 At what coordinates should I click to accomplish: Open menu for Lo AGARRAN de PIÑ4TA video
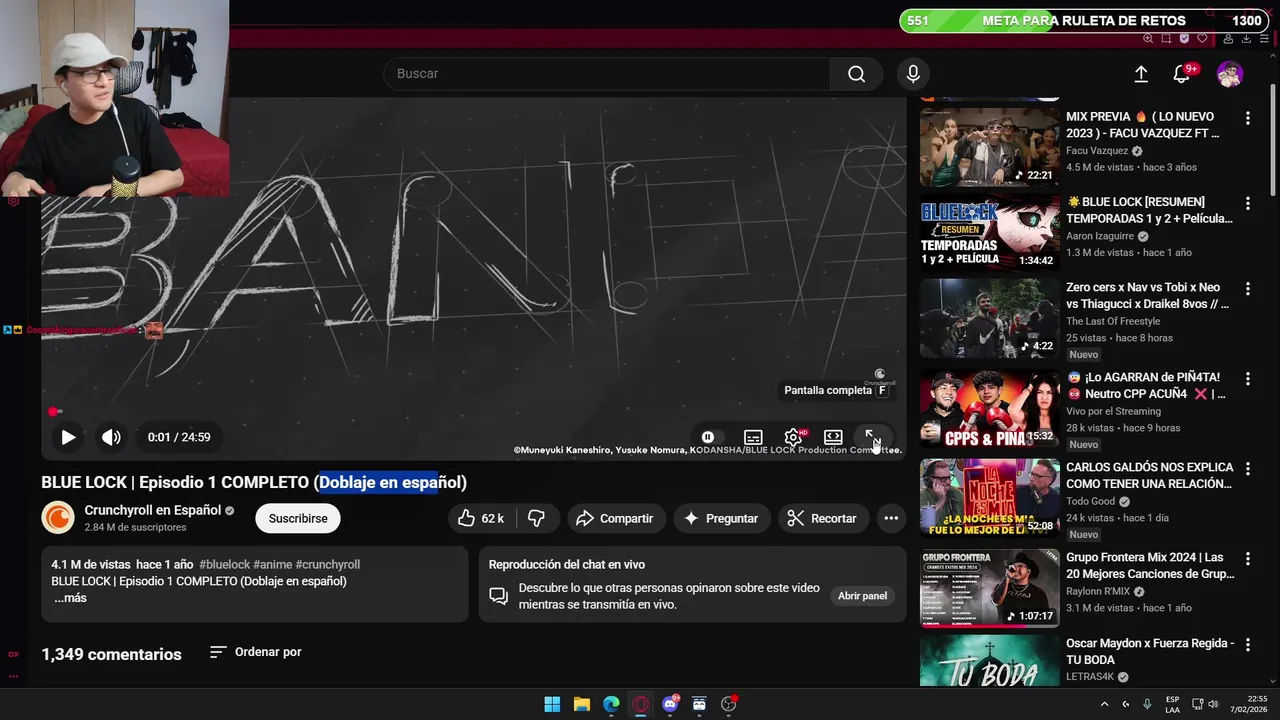click(1247, 379)
